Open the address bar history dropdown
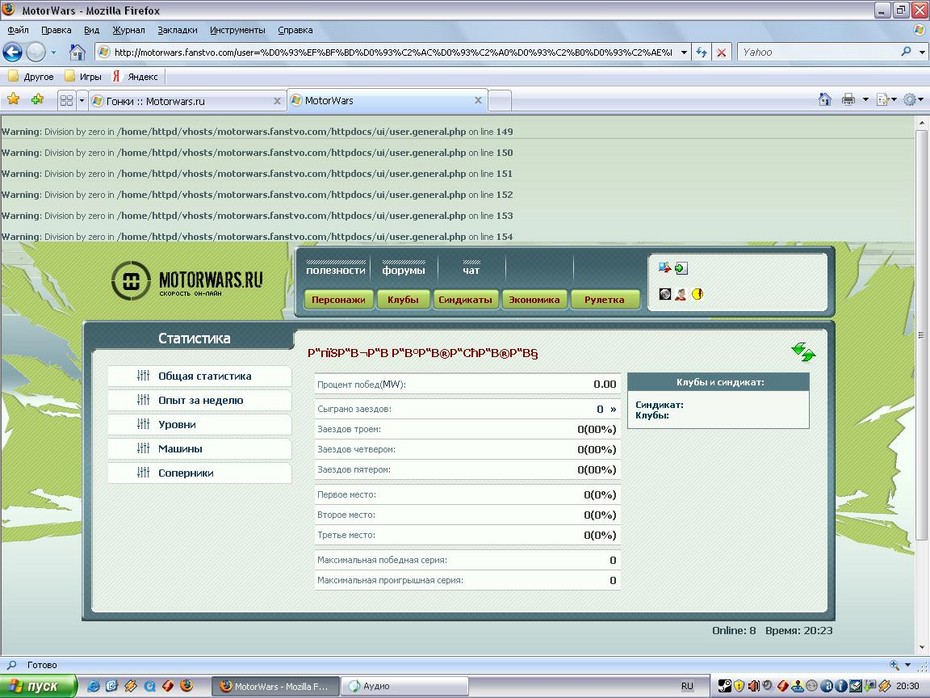 (684, 52)
